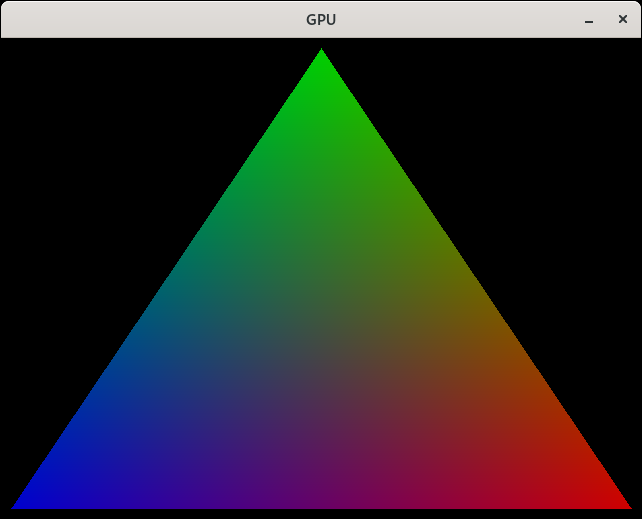Click the "GPU" title text

321,20
